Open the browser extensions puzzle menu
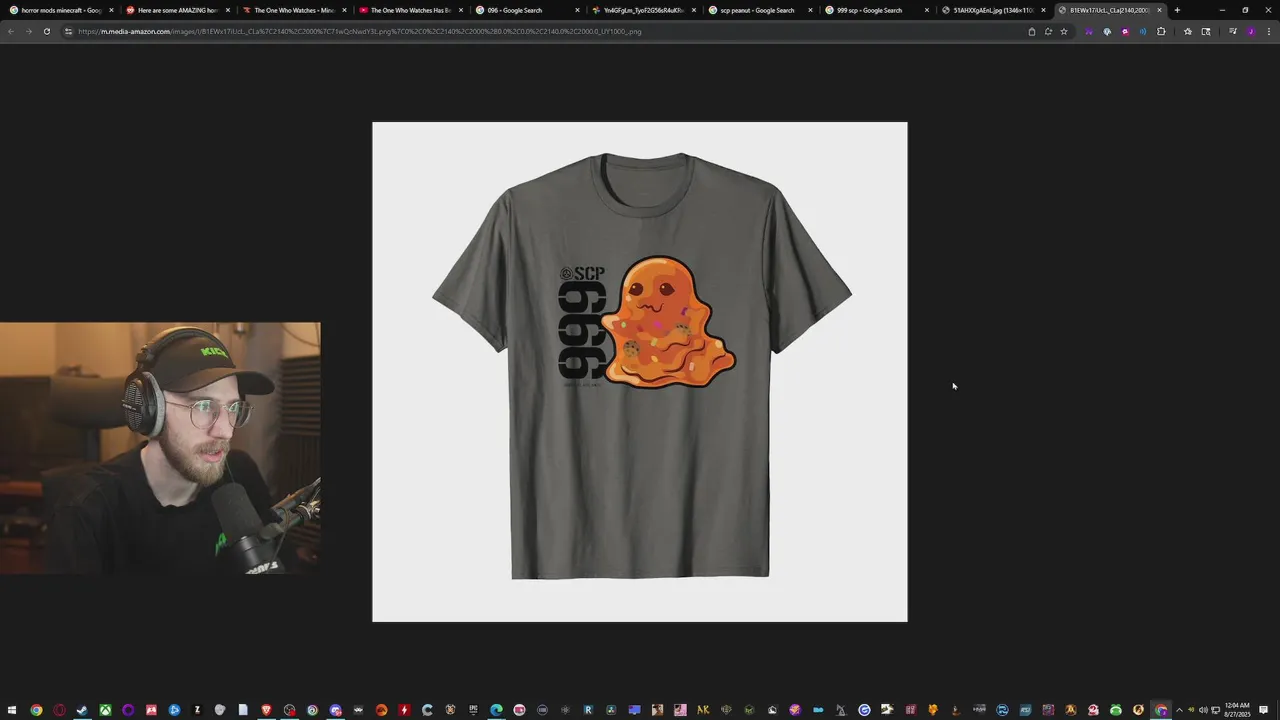The height and width of the screenshot is (720, 1280). point(1161,31)
